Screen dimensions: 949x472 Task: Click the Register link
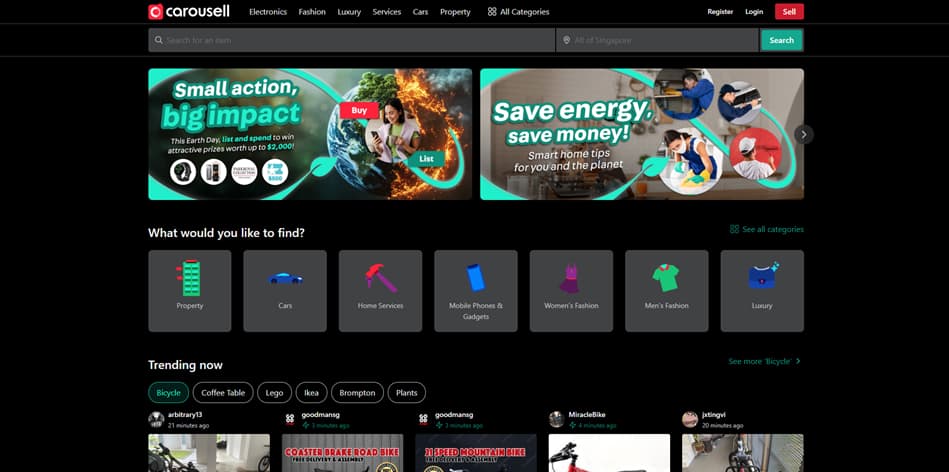(720, 11)
